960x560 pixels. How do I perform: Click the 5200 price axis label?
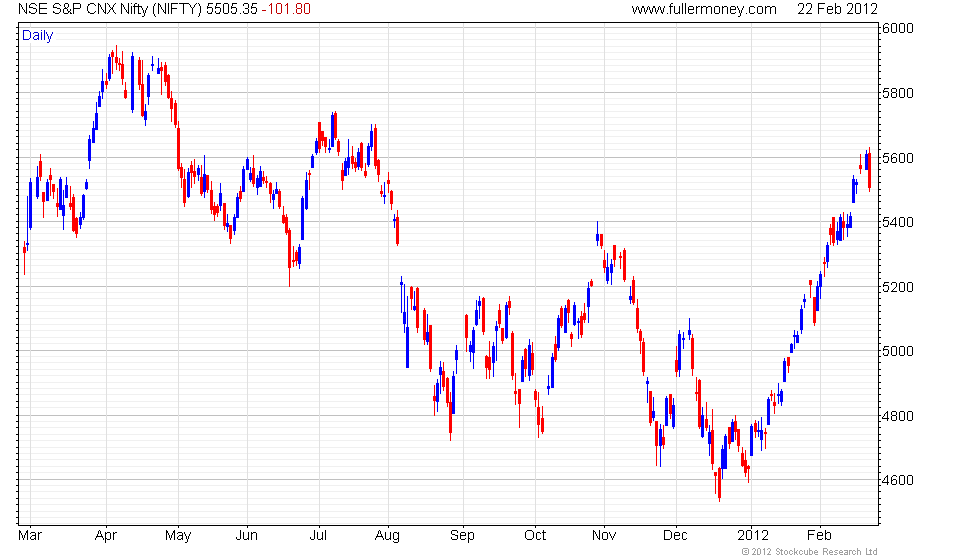click(x=898, y=287)
